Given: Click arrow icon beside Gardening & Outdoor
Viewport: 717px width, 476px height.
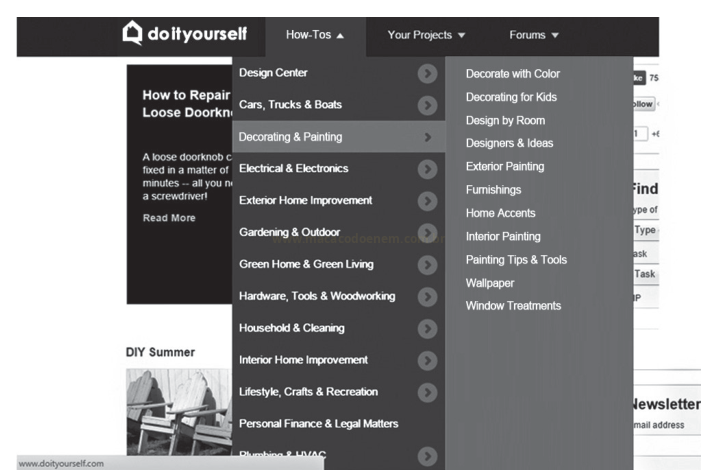Looking at the screenshot, I should 427,233.
